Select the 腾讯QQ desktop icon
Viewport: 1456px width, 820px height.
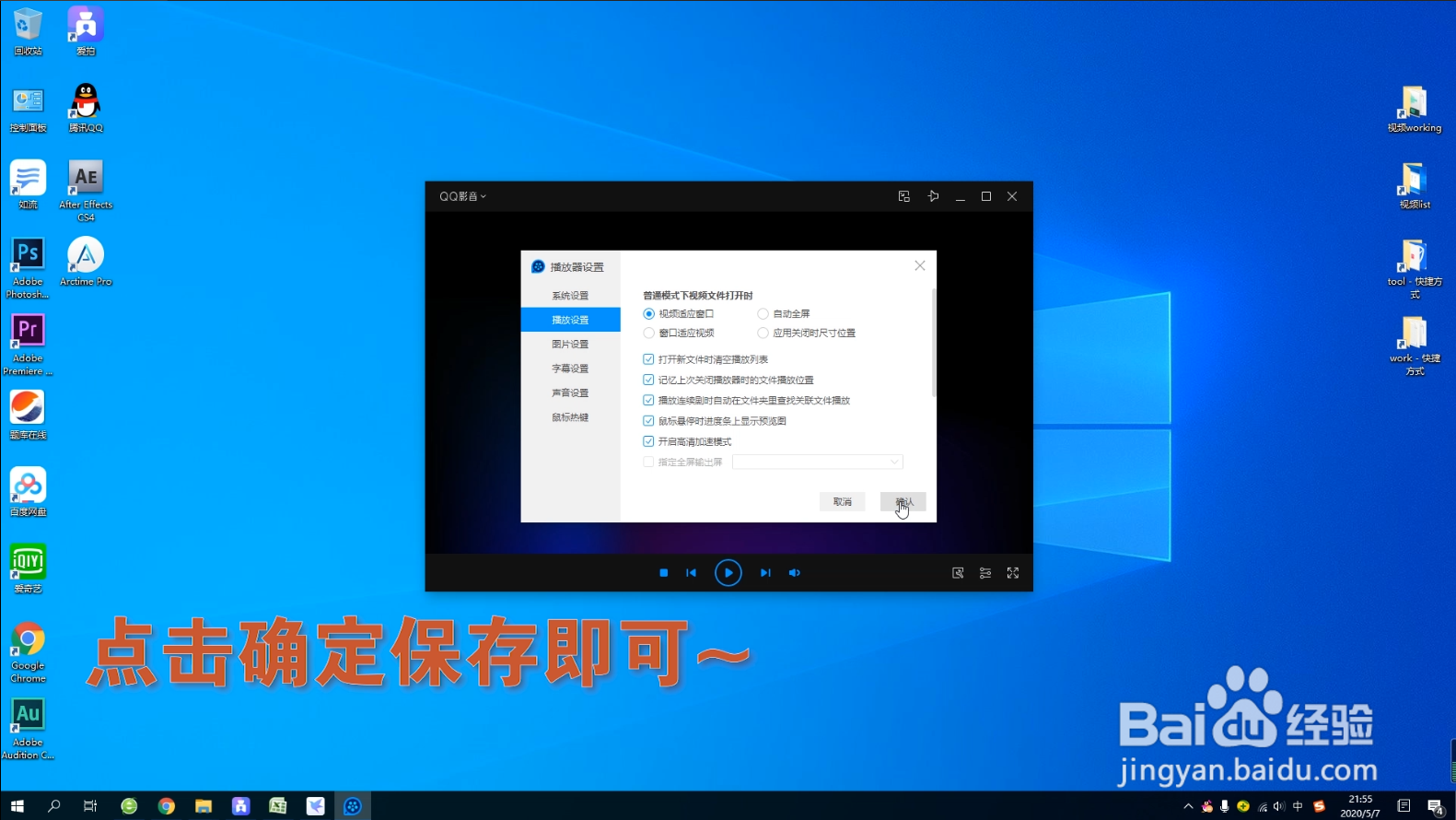86,109
